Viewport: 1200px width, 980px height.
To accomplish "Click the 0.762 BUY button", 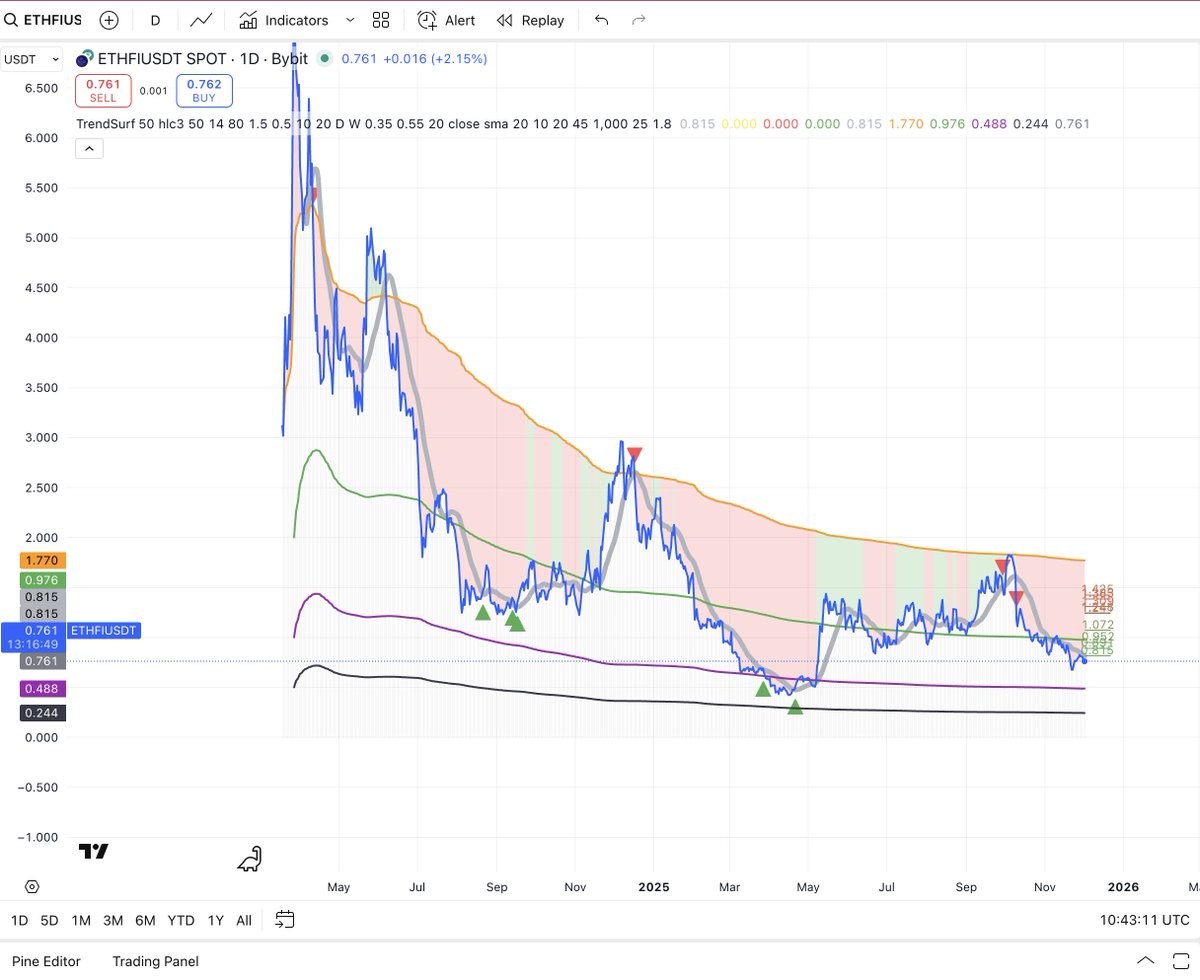I will click(x=204, y=90).
